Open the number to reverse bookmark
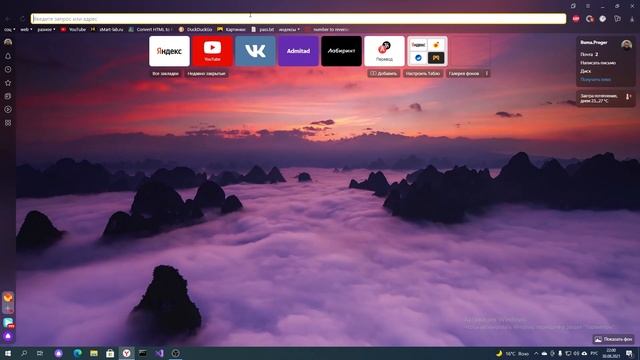The height and width of the screenshot is (360, 640). tap(327, 29)
